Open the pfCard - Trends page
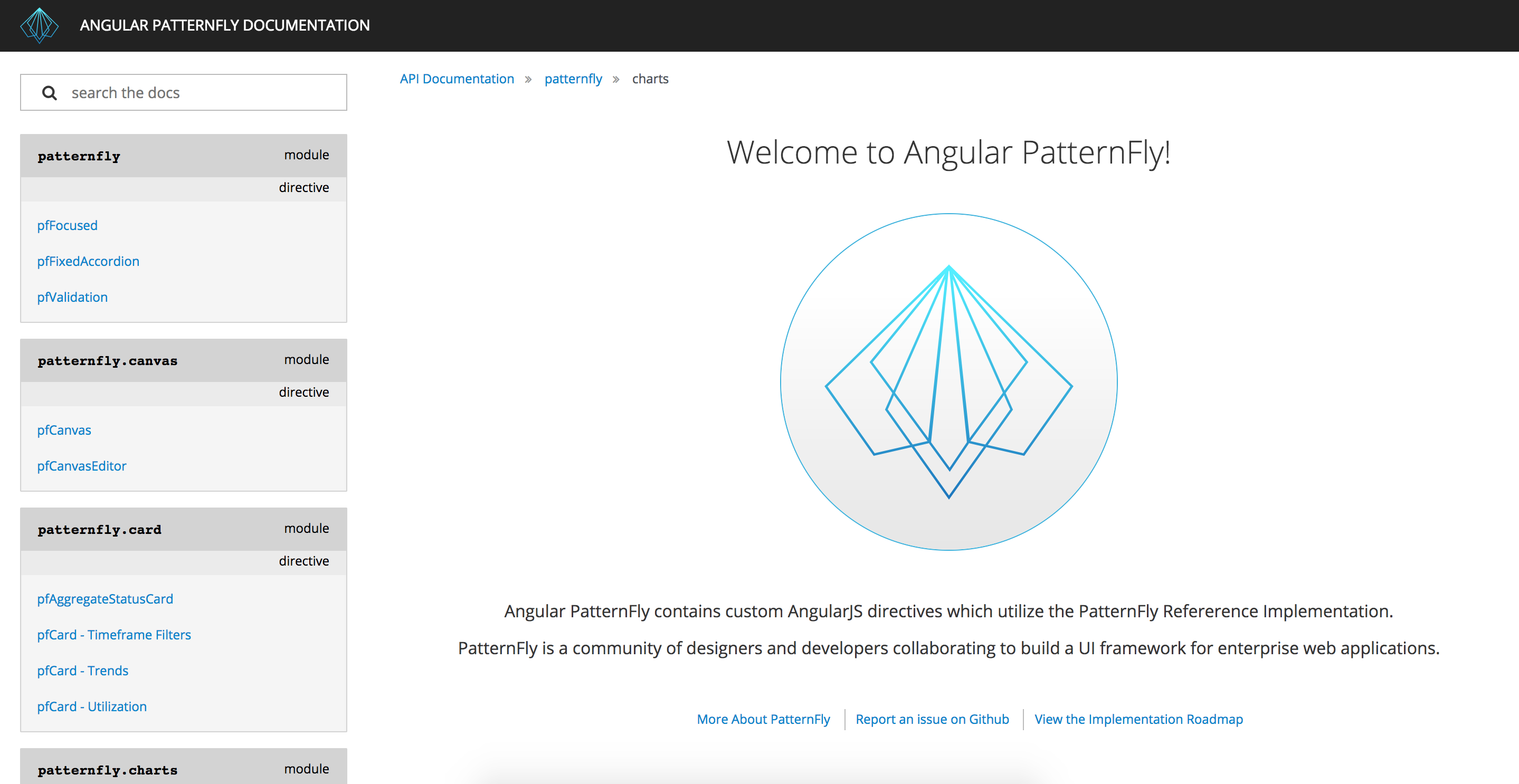 tap(82, 671)
